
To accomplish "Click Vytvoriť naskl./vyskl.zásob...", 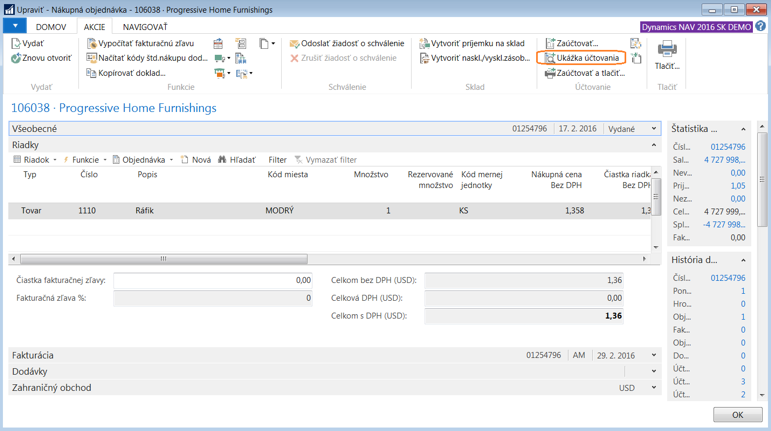I will click(x=474, y=58).
